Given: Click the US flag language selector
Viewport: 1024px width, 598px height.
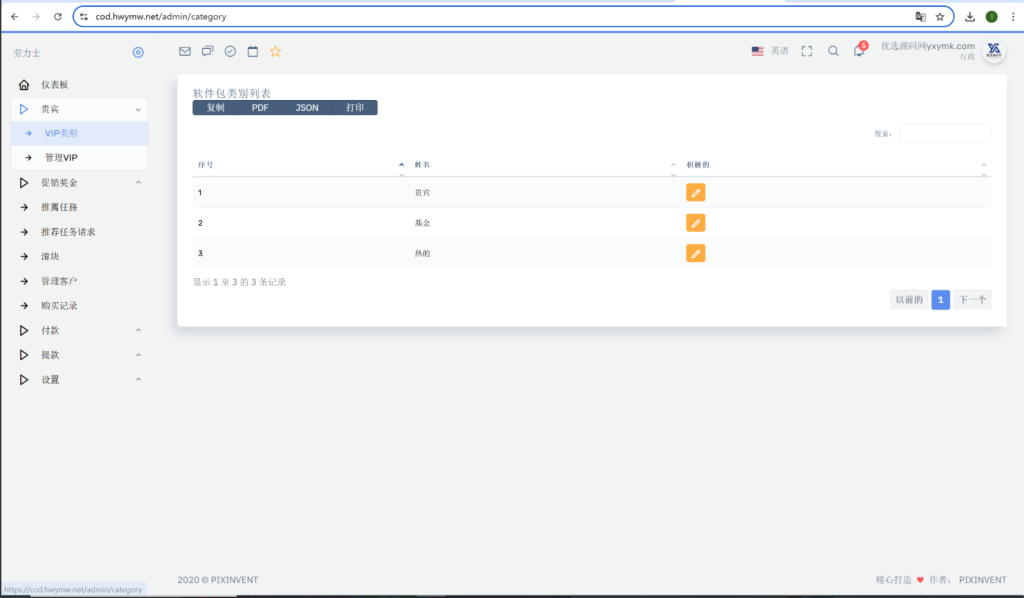Looking at the screenshot, I should [758, 51].
